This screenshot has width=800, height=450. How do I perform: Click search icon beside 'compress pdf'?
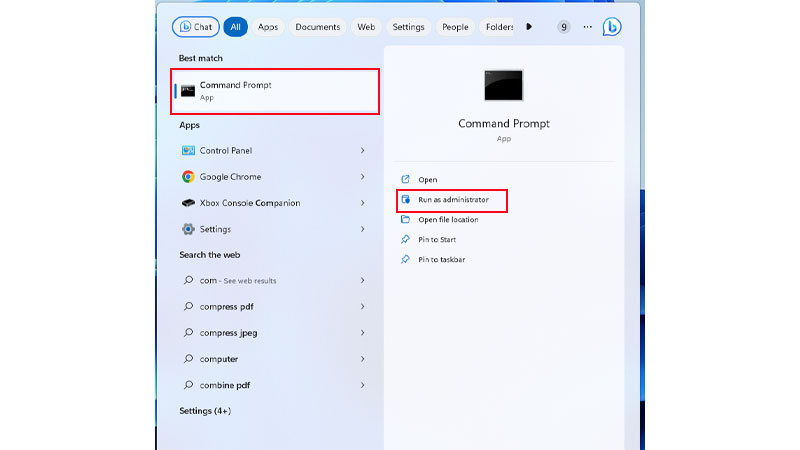[188, 306]
